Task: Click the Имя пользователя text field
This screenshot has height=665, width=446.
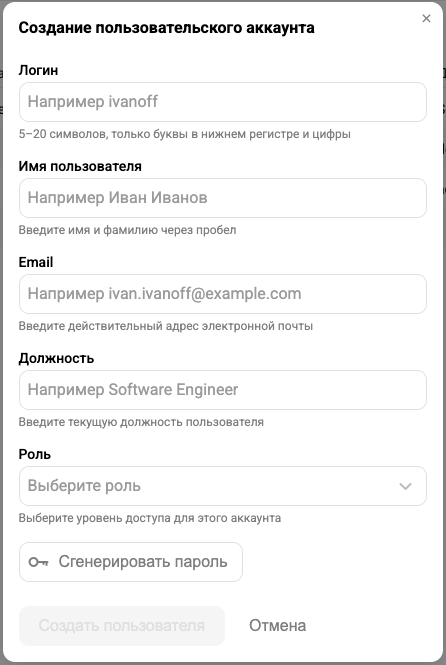Action: pos(223,198)
